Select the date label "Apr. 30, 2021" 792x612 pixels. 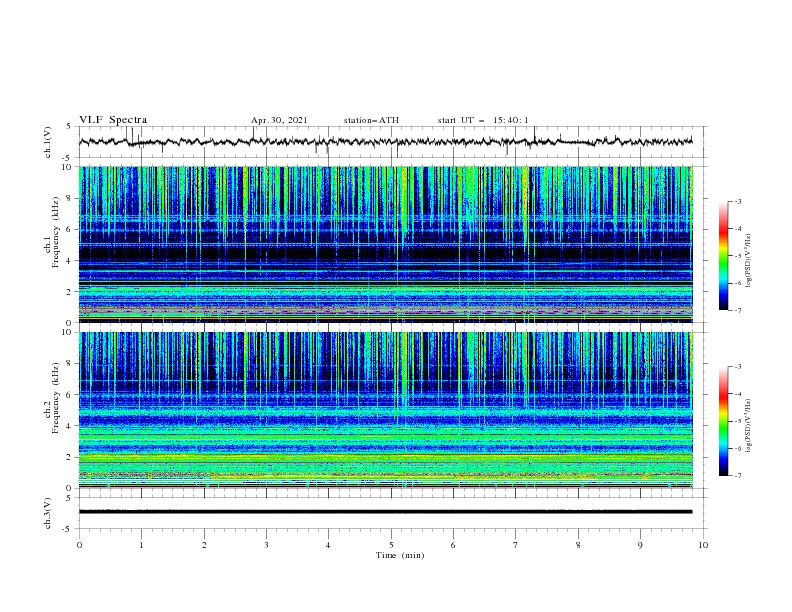[x=279, y=120]
